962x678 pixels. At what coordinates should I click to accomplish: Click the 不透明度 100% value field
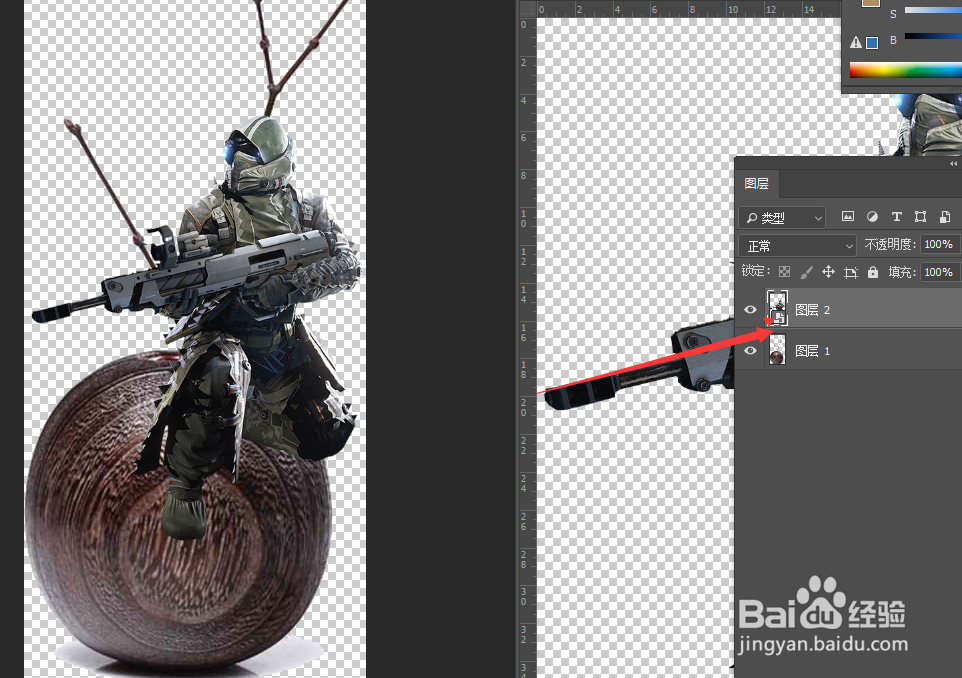click(940, 244)
